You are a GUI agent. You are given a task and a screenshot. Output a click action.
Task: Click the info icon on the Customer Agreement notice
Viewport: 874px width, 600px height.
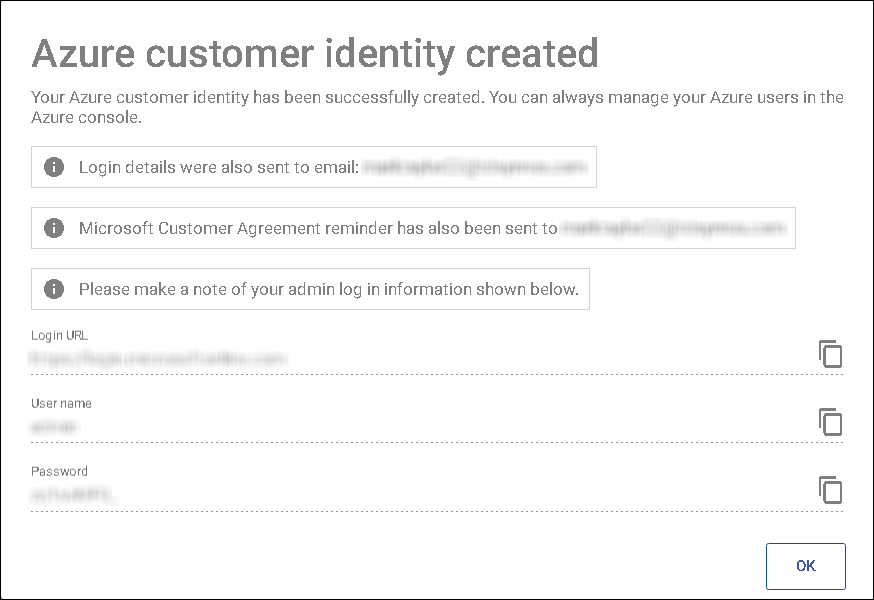click(x=54, y=228)
